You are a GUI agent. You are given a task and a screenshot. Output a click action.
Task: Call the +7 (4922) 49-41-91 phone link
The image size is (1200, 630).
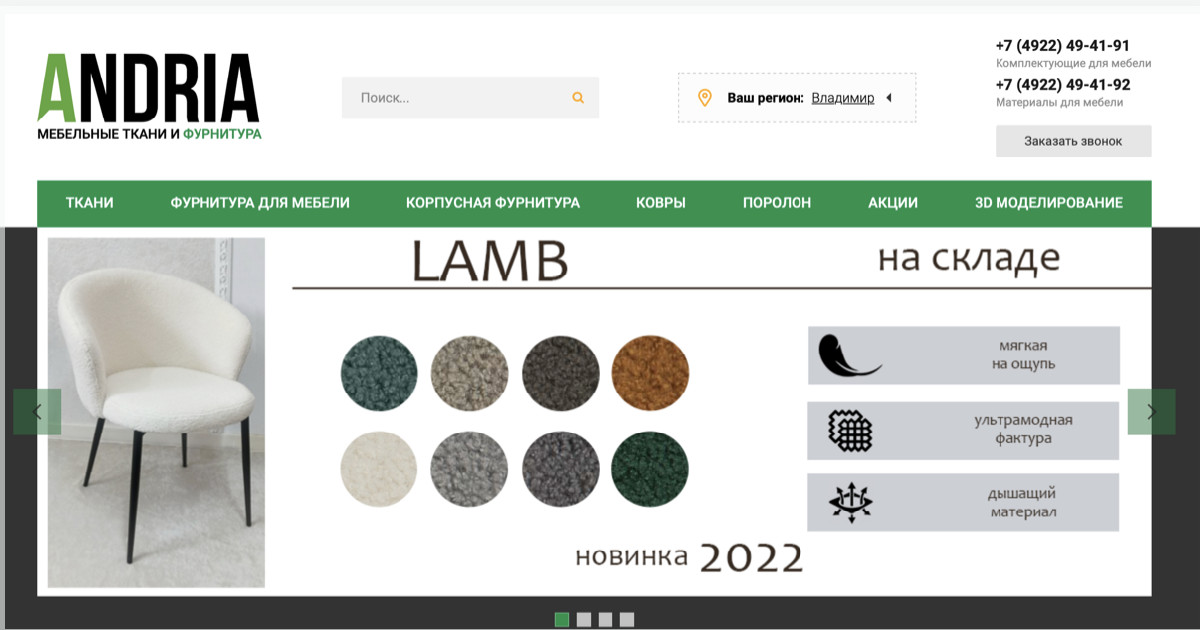coord(1063,46)
